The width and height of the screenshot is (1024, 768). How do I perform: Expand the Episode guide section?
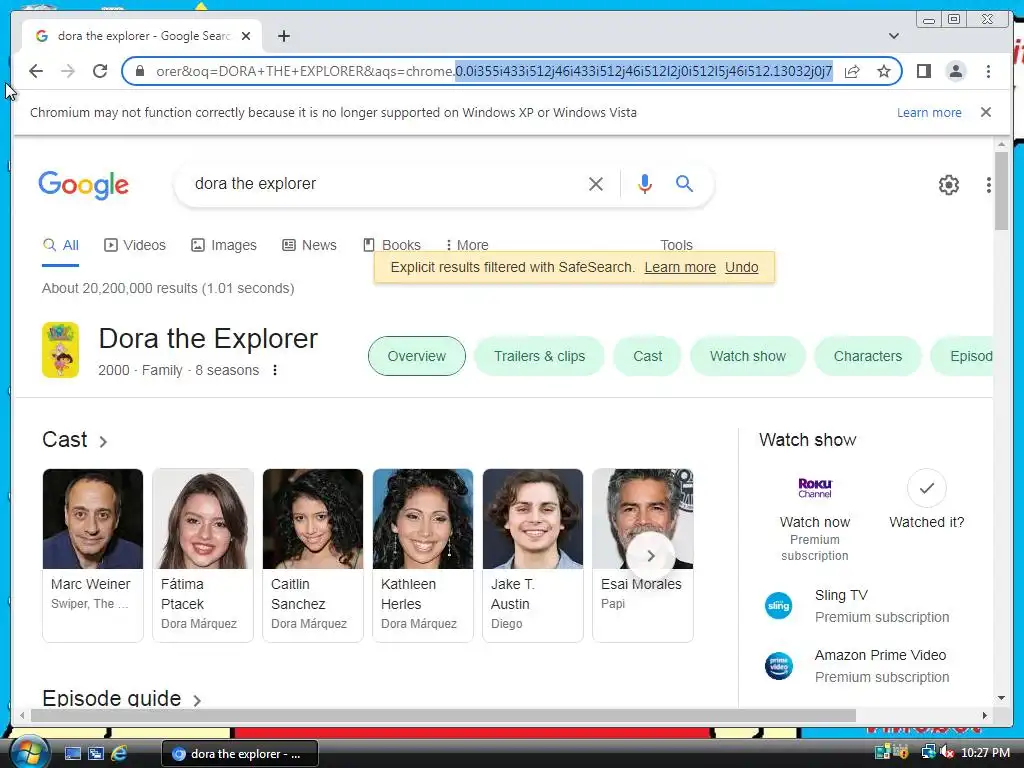[121, 698]
